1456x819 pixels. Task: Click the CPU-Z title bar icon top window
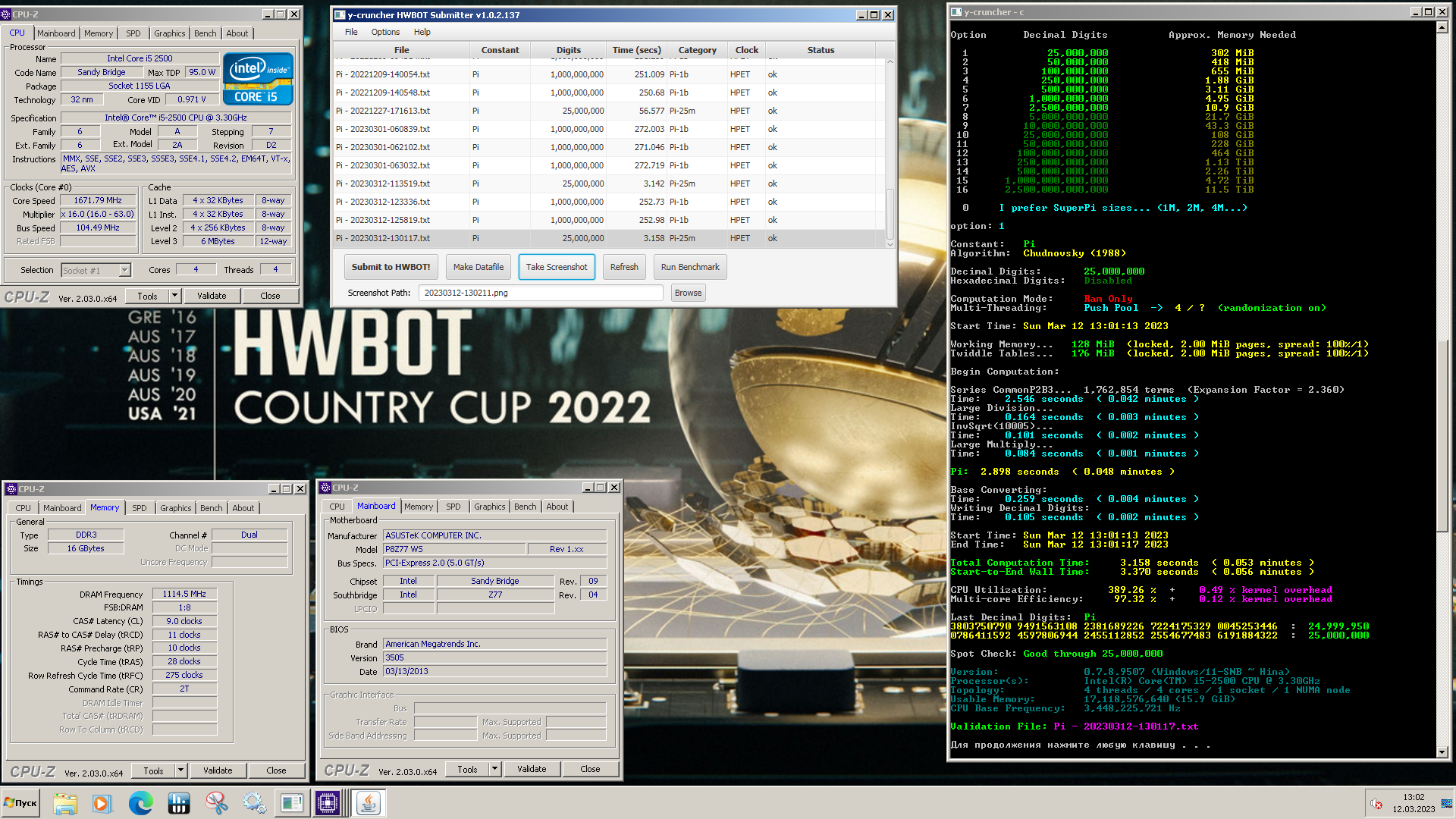tap(6, 14)
